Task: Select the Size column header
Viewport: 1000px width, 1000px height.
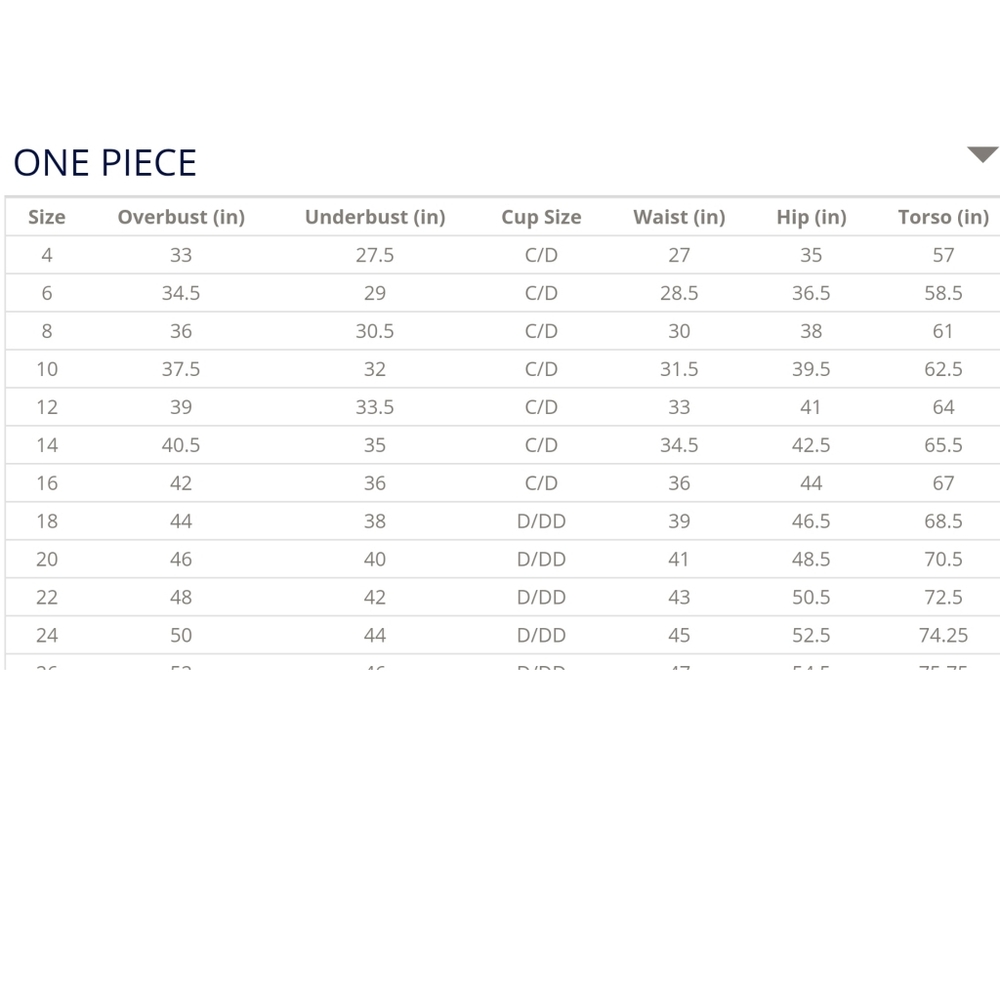Action: tap(47, 217)
